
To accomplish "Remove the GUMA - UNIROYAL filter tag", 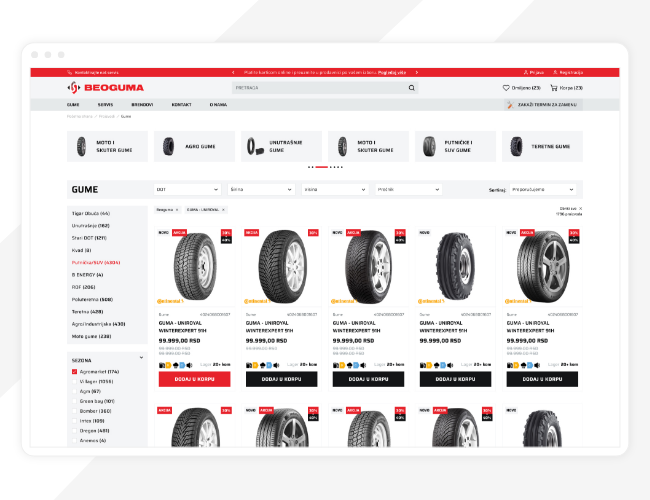I will click(x=223, y=210).
